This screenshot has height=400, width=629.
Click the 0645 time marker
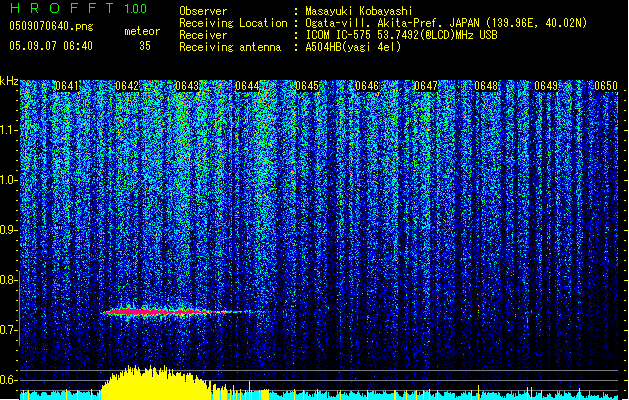click(x=307, y=86)
